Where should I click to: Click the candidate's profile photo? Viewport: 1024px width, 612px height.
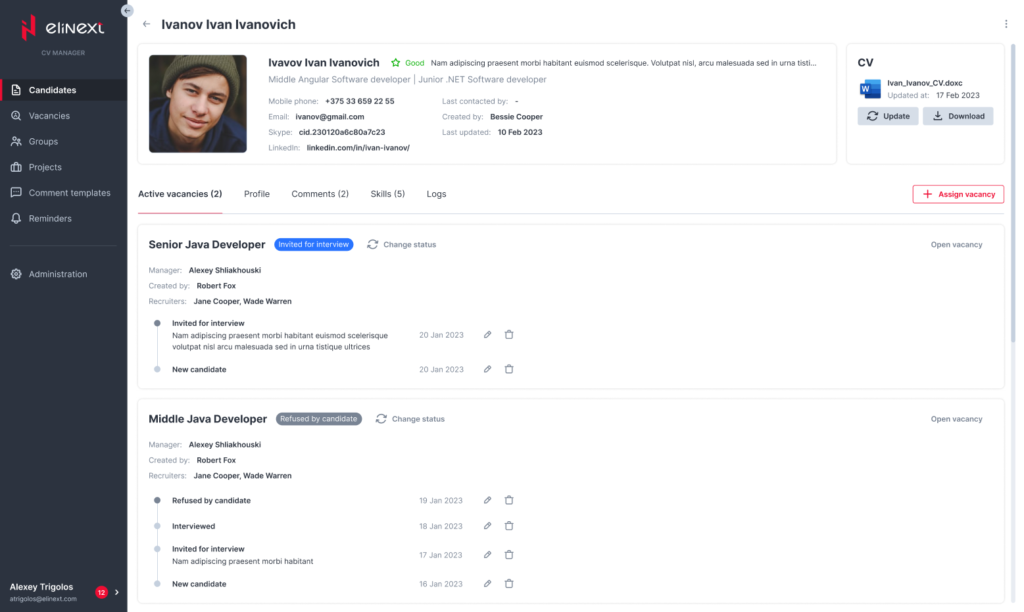click(198, 103)
